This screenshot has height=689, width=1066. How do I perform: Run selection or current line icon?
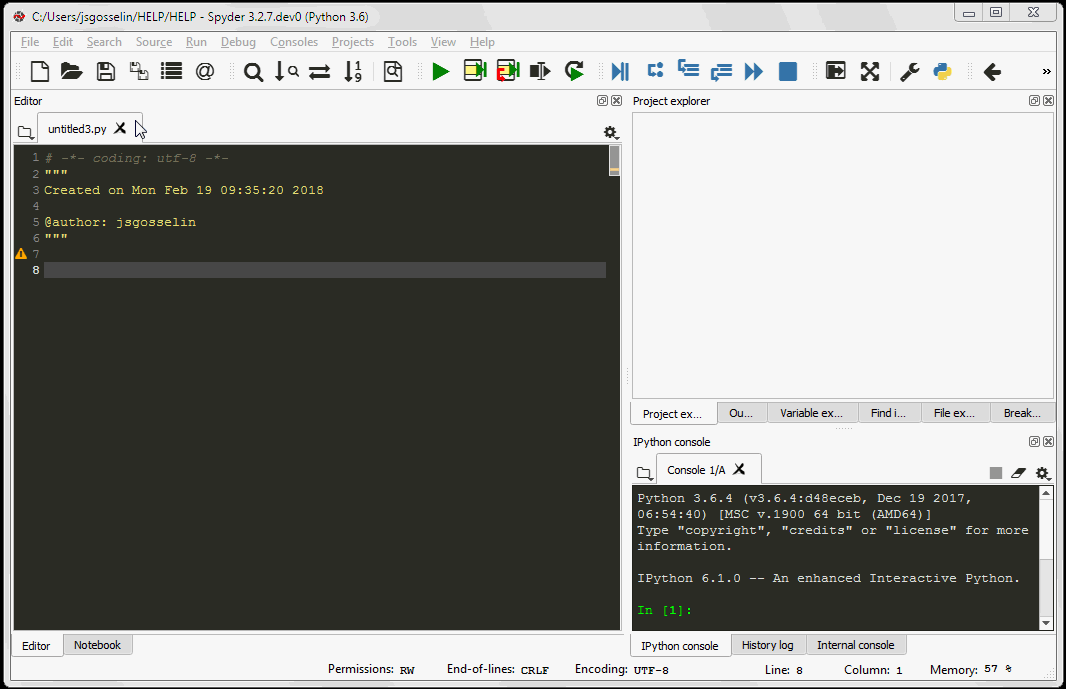pos(540,71)
